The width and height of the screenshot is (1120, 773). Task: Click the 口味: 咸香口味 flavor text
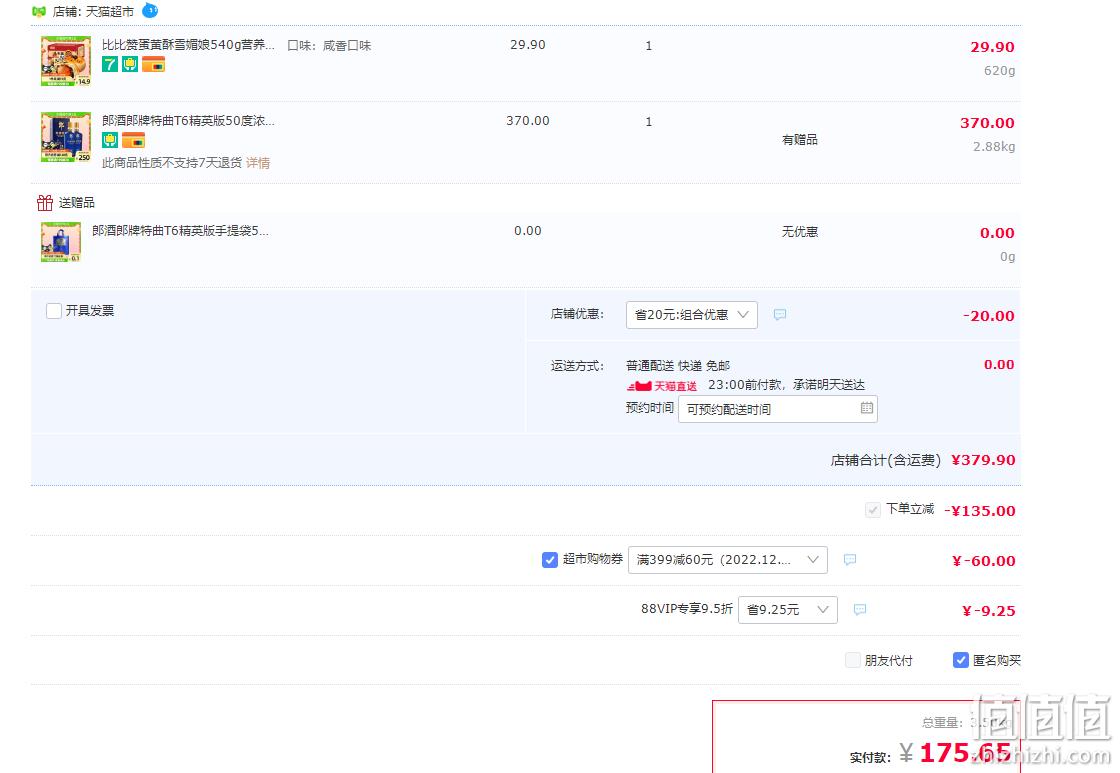pos(329,46)
